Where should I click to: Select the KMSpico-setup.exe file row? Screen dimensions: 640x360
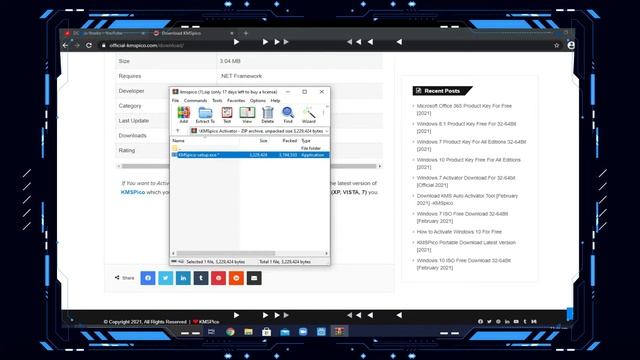(x=250, y=155)
